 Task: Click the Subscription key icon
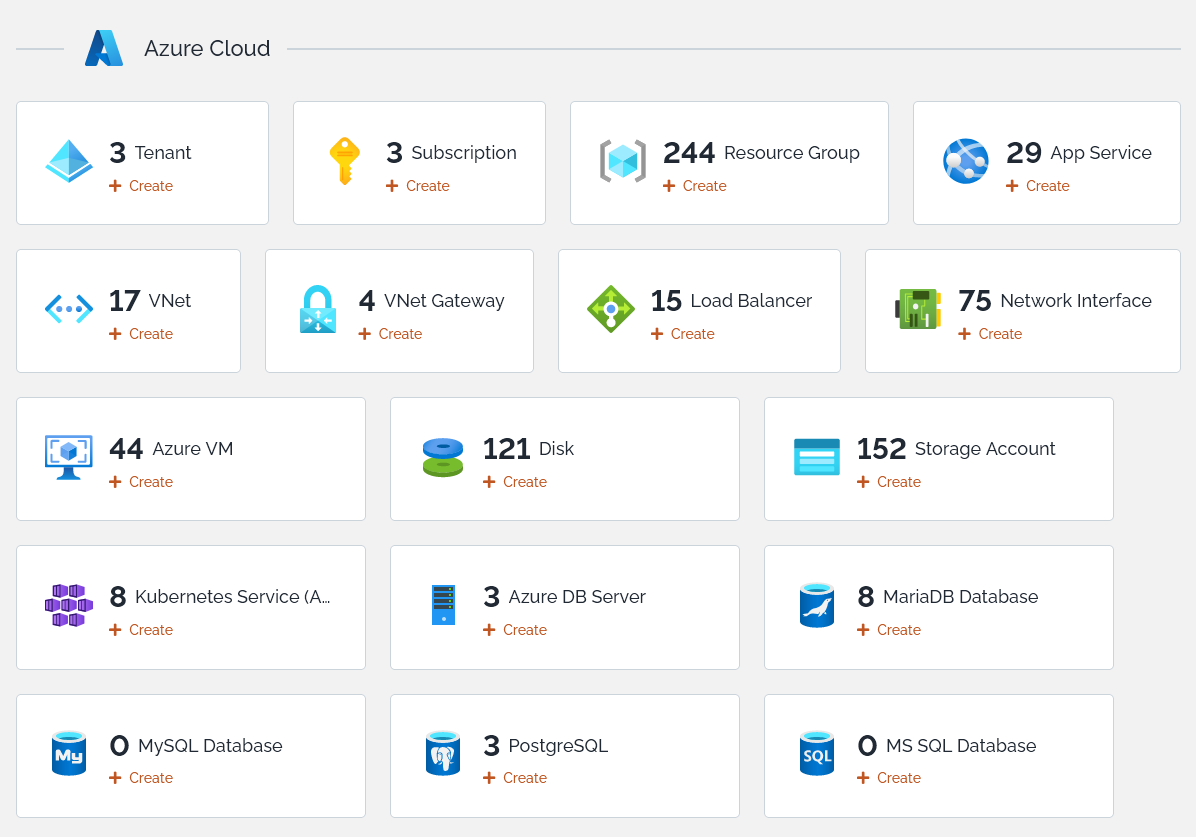pos(345,161)
